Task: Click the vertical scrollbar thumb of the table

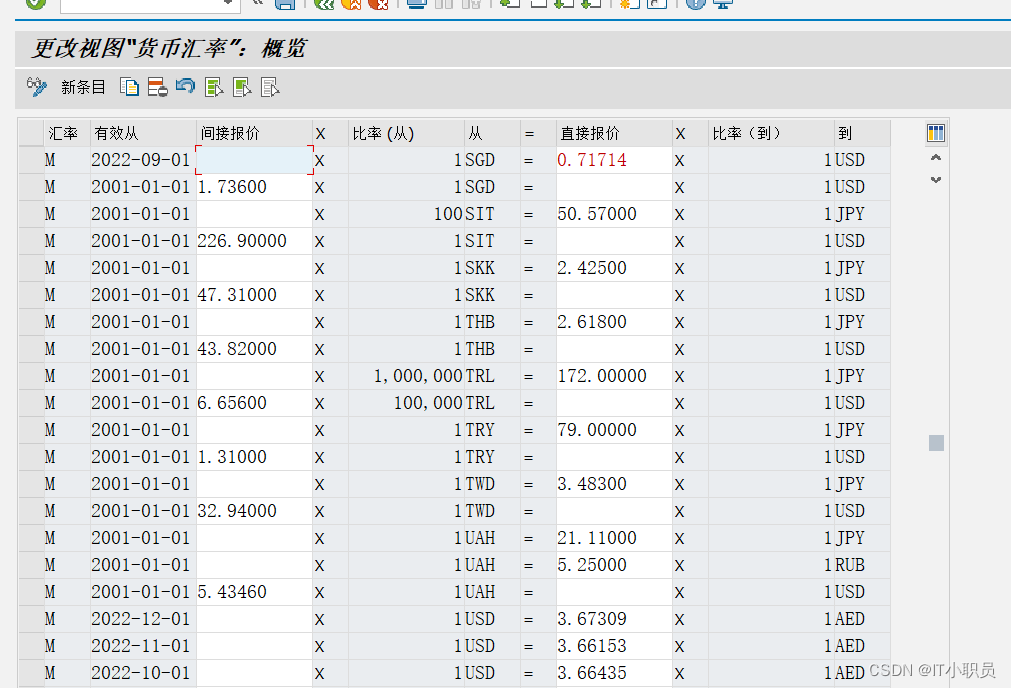Action: (x=936, y=443)
